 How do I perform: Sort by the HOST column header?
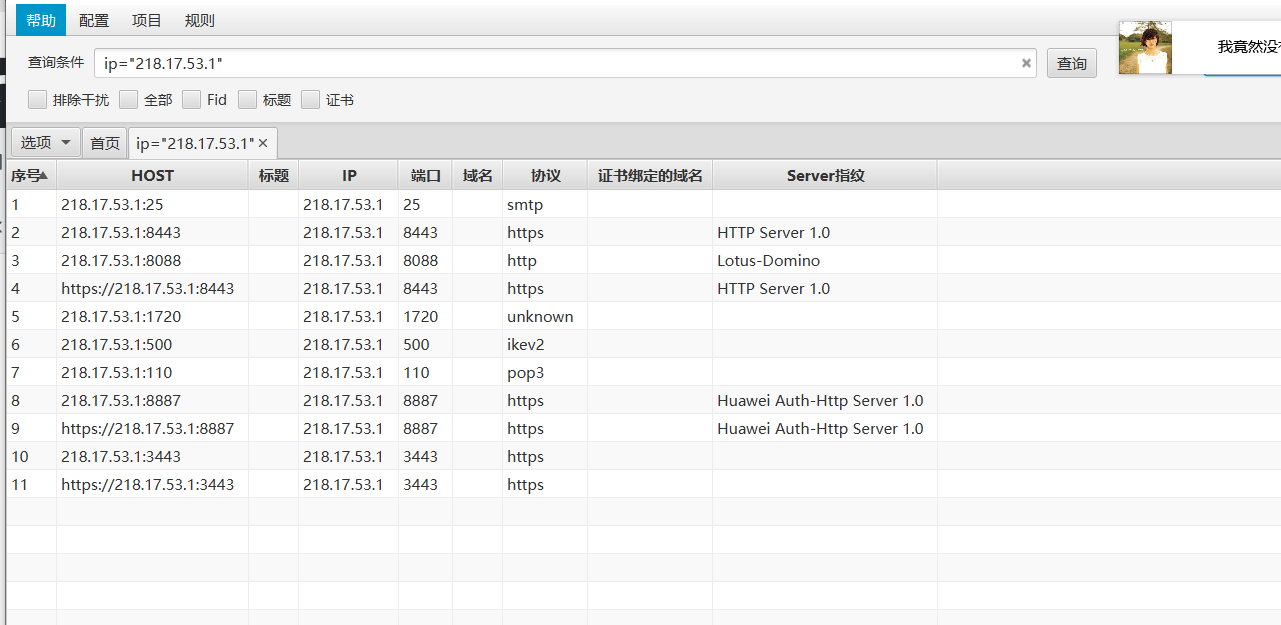[152, 176]
